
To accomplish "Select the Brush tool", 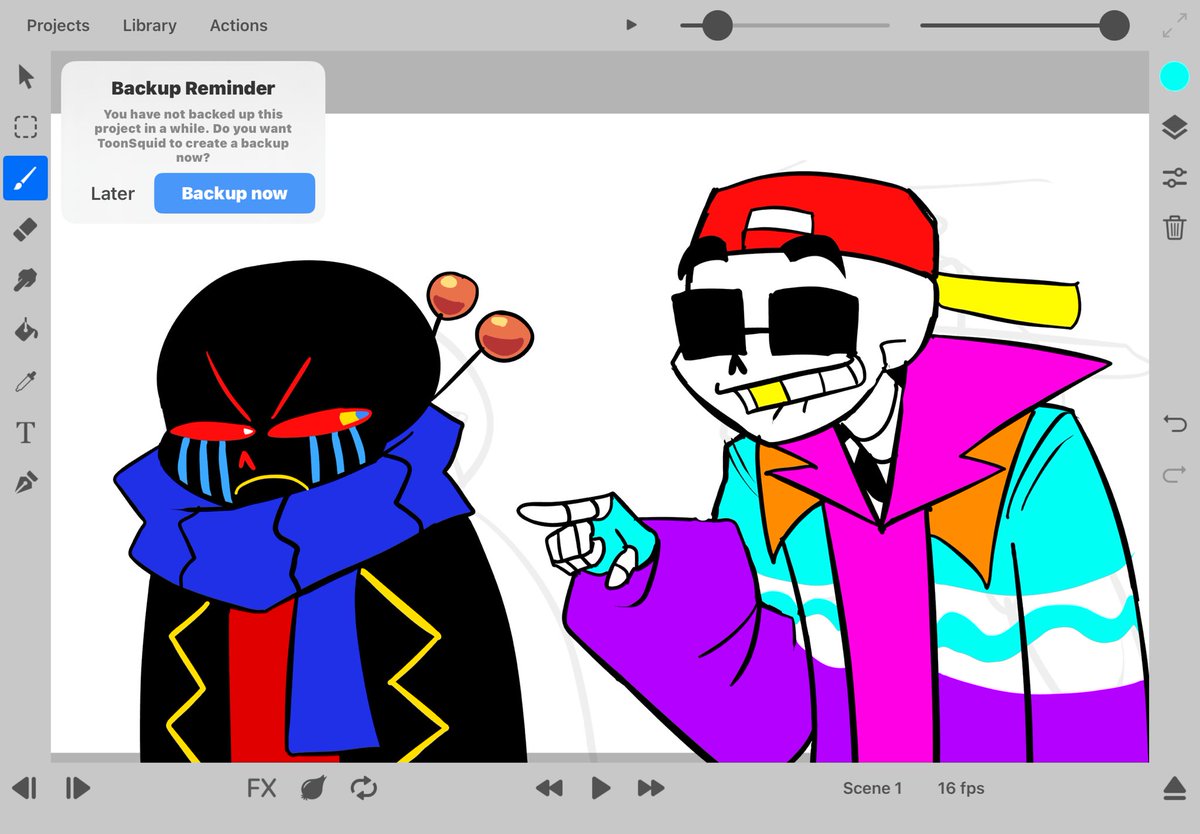I will [25, 178].
